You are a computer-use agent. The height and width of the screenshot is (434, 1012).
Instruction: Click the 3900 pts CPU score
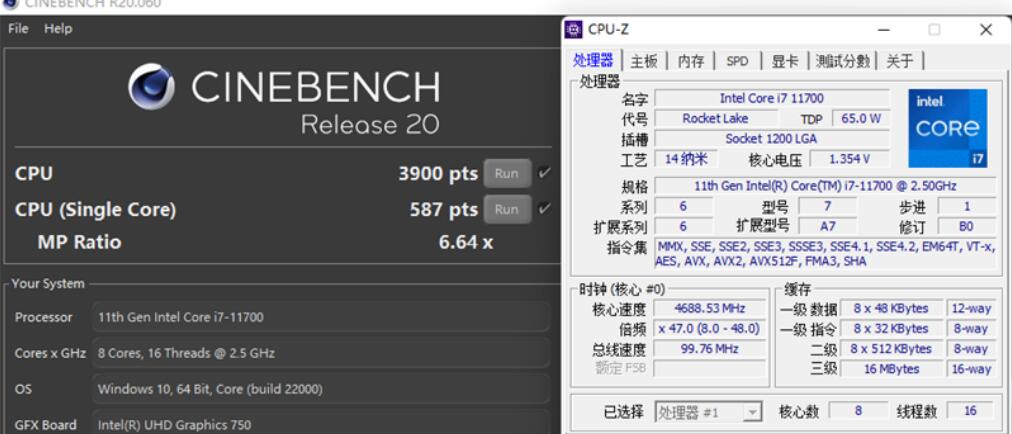[x=438, y=174]
